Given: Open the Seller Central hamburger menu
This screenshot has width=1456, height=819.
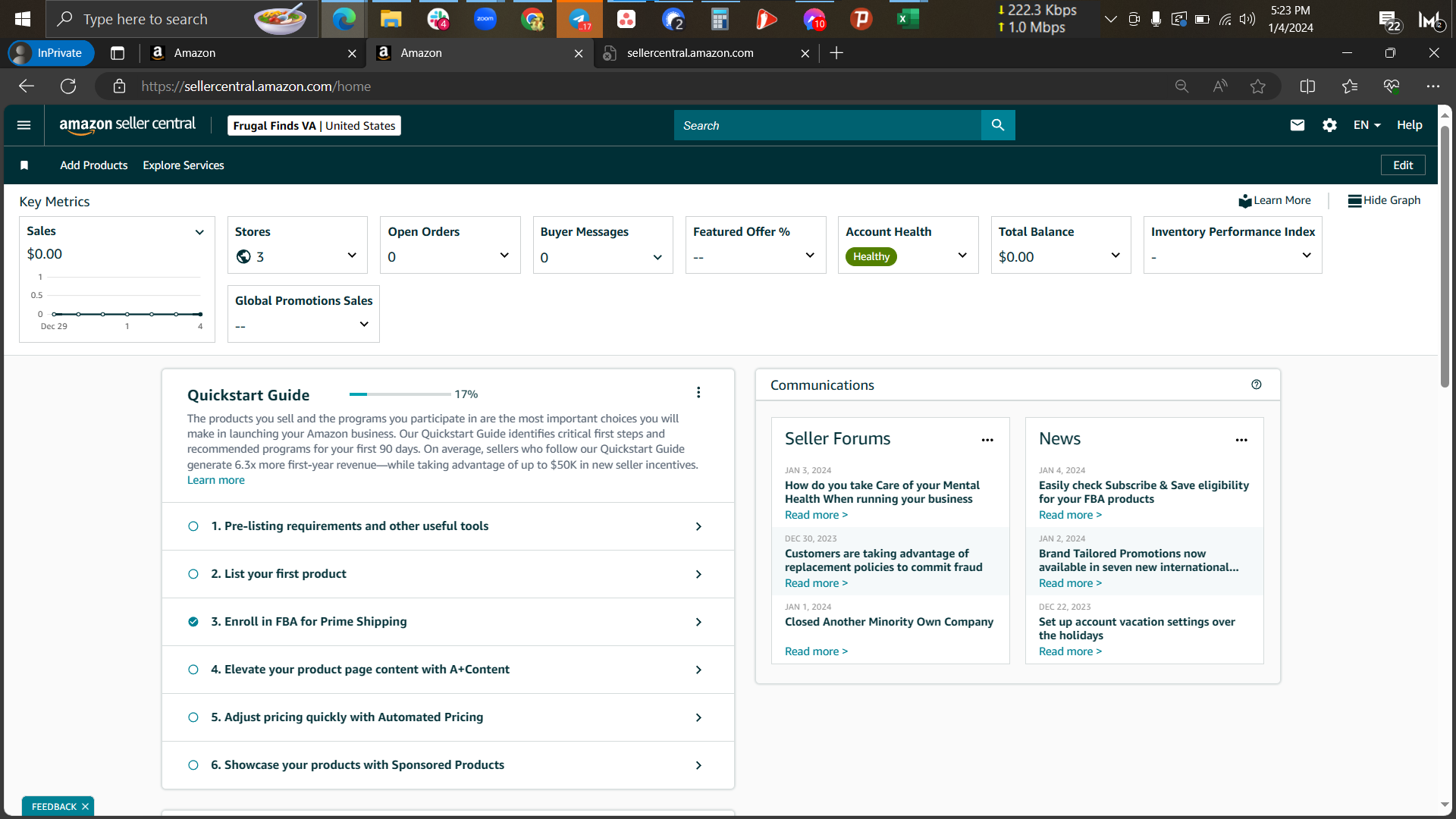Looking at the screenshot, I should point(24,125).
